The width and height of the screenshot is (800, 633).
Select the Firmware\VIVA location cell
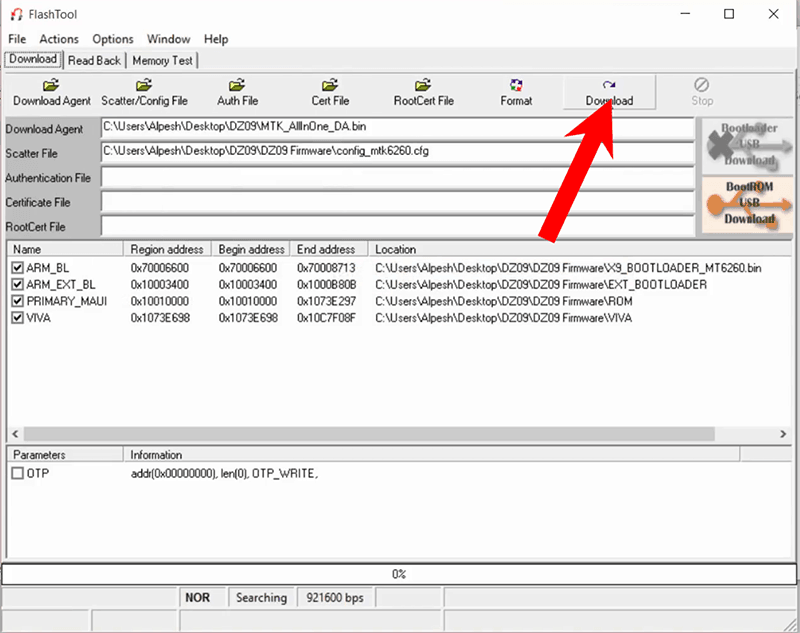pyautogui.click(x=504, y=318)
